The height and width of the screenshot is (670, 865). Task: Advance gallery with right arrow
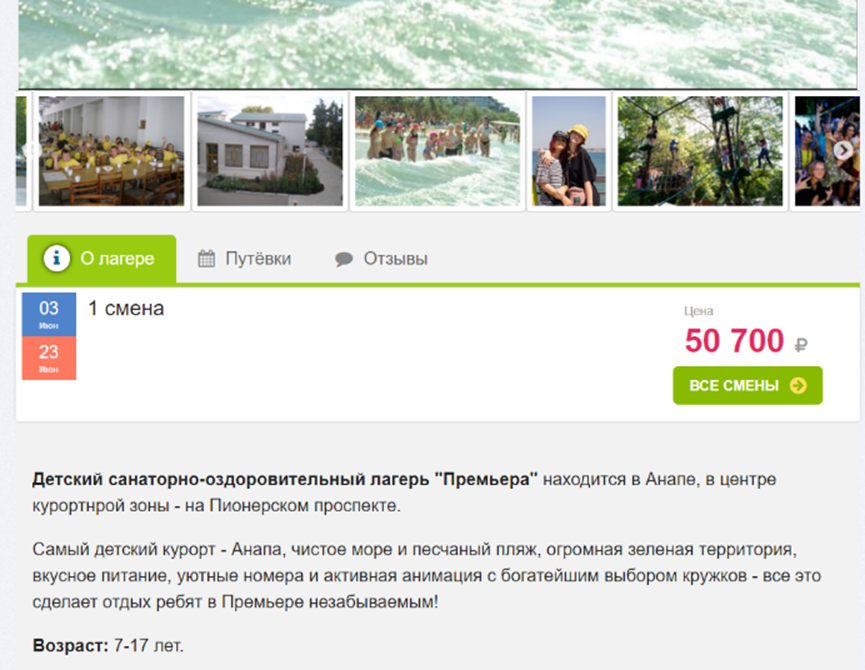843,150
